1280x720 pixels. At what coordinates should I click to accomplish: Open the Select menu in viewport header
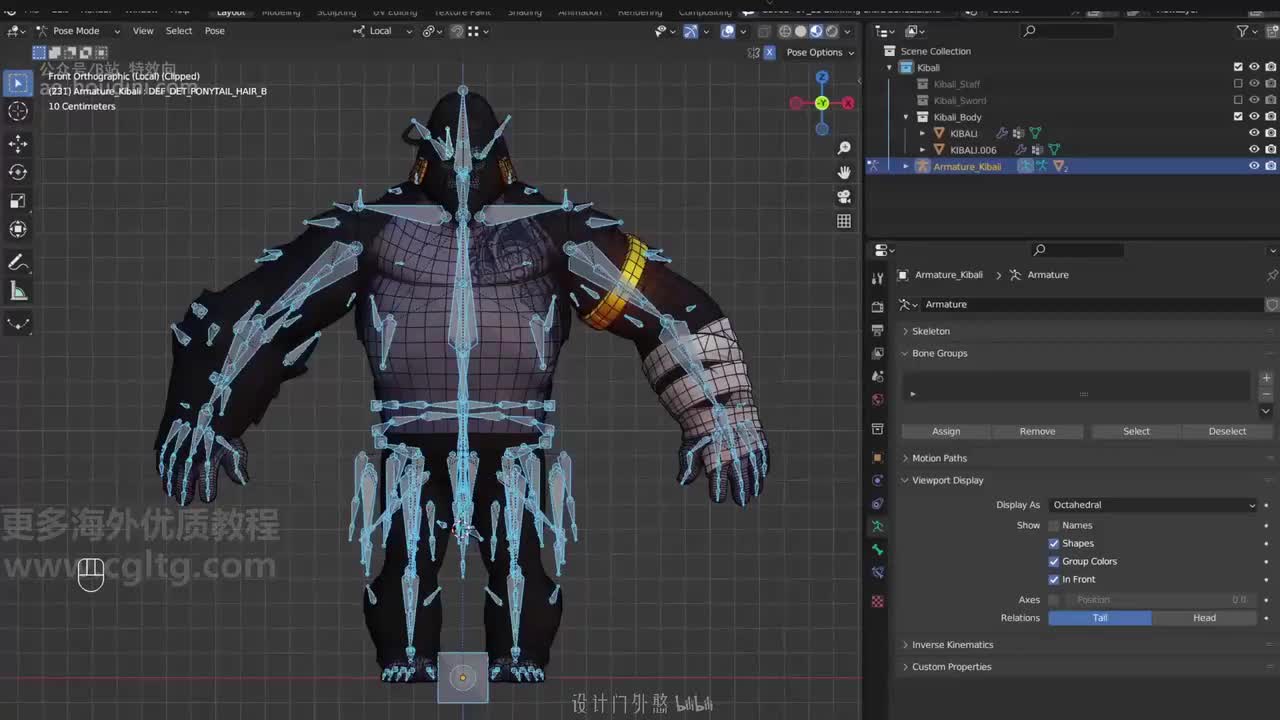coord(179,31)
